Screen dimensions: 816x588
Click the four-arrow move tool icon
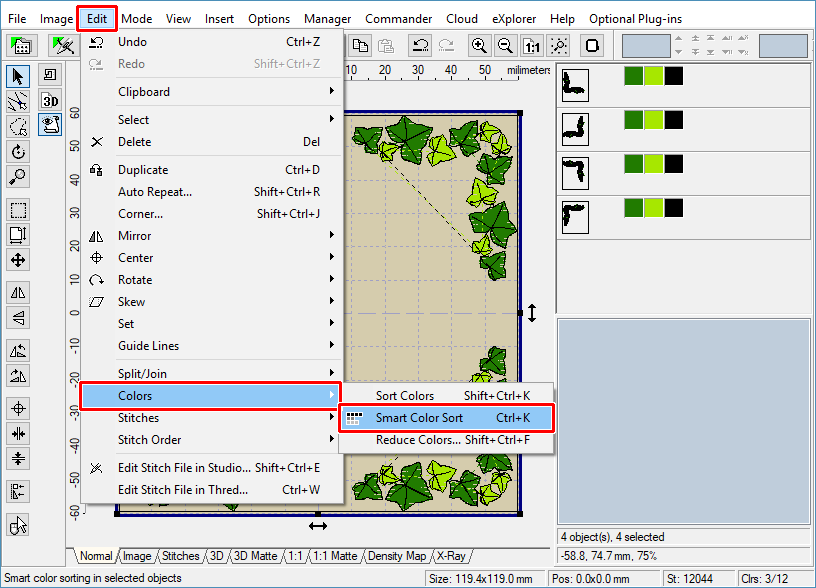point(18,260)
